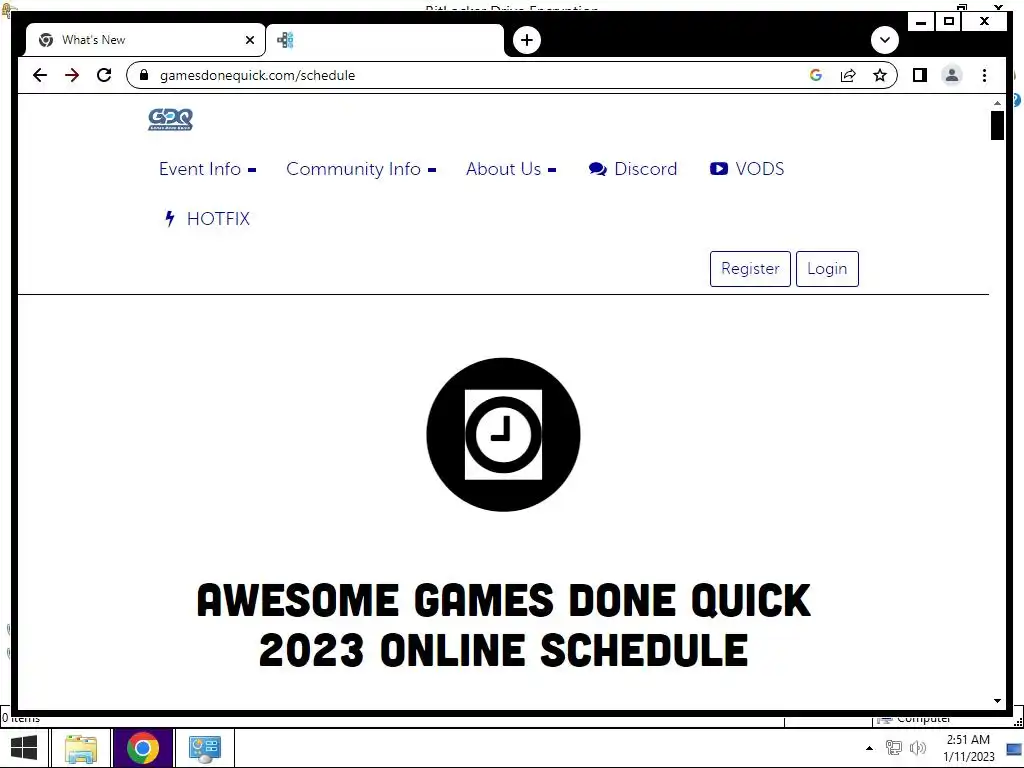Viewport: 1024px width, 768px height.
Task: Click the page scrollbar up arrow
Action: 997,103
